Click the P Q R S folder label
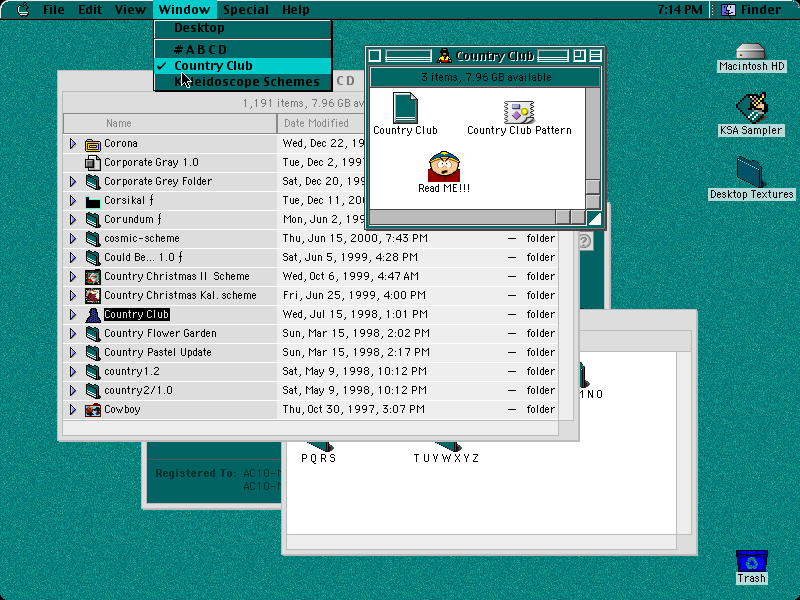Image resolution: width=800 pixels, height=600 pixels. tap(318, 458)
